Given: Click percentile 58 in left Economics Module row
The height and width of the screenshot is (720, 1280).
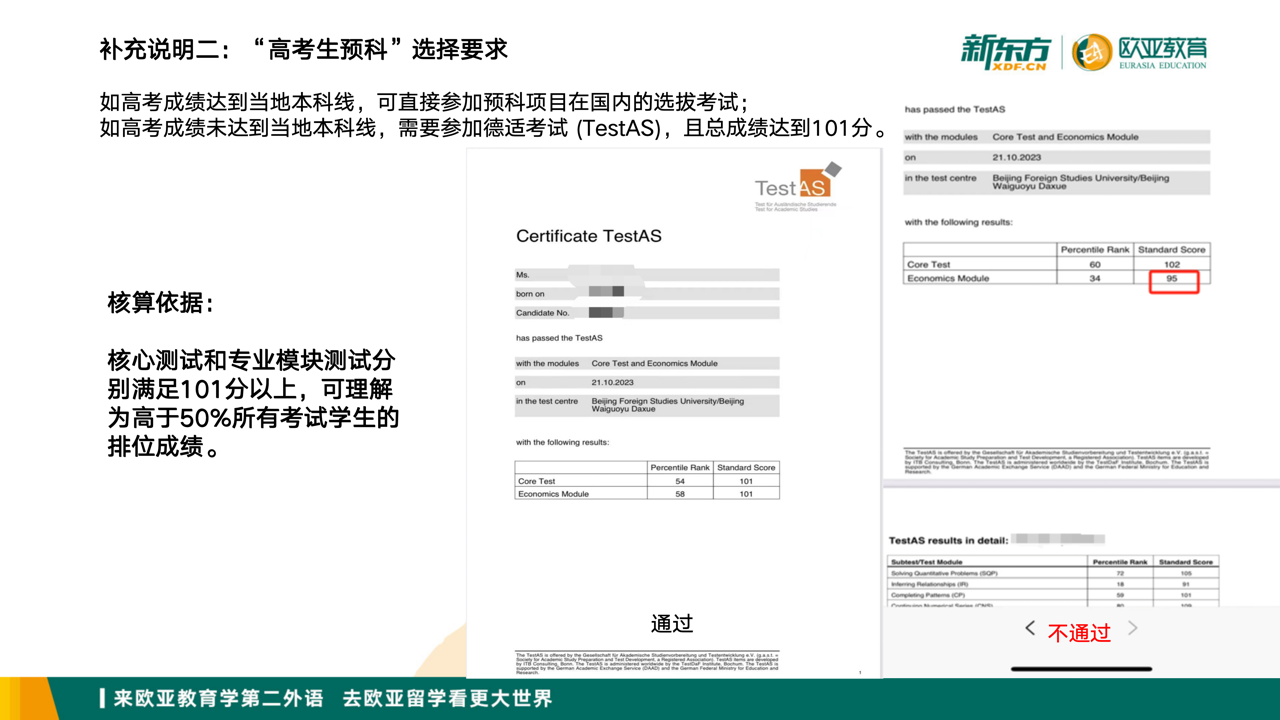Looking at the screenshot, I should pyautogui.click(x=680, y=494).
